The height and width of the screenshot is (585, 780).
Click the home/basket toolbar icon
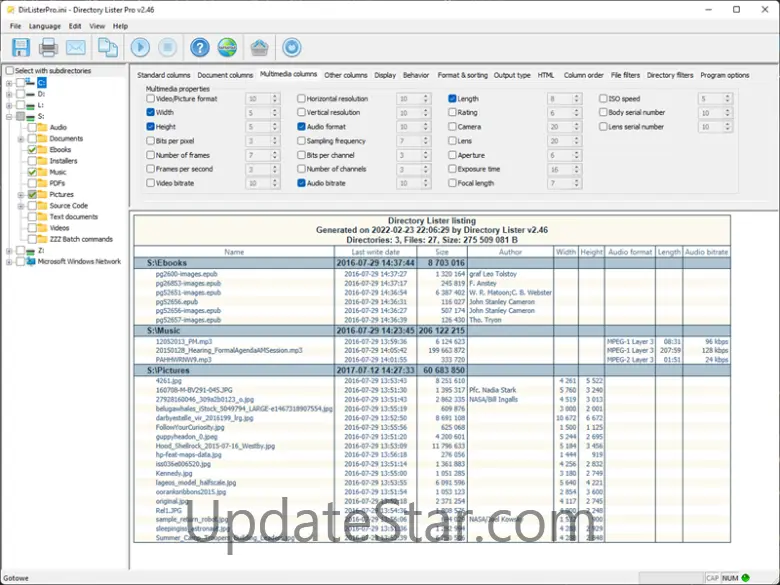tap(260, 48)
